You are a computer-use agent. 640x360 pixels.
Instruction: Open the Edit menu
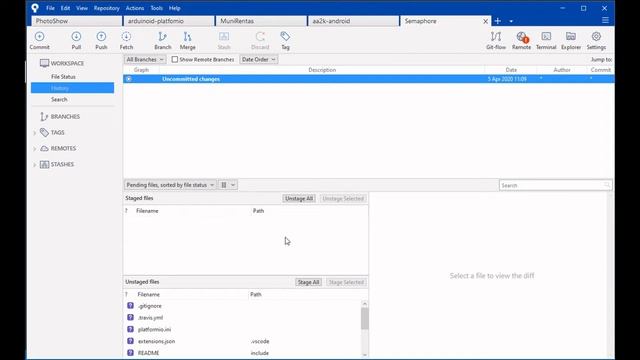click(x=65, y=8)
